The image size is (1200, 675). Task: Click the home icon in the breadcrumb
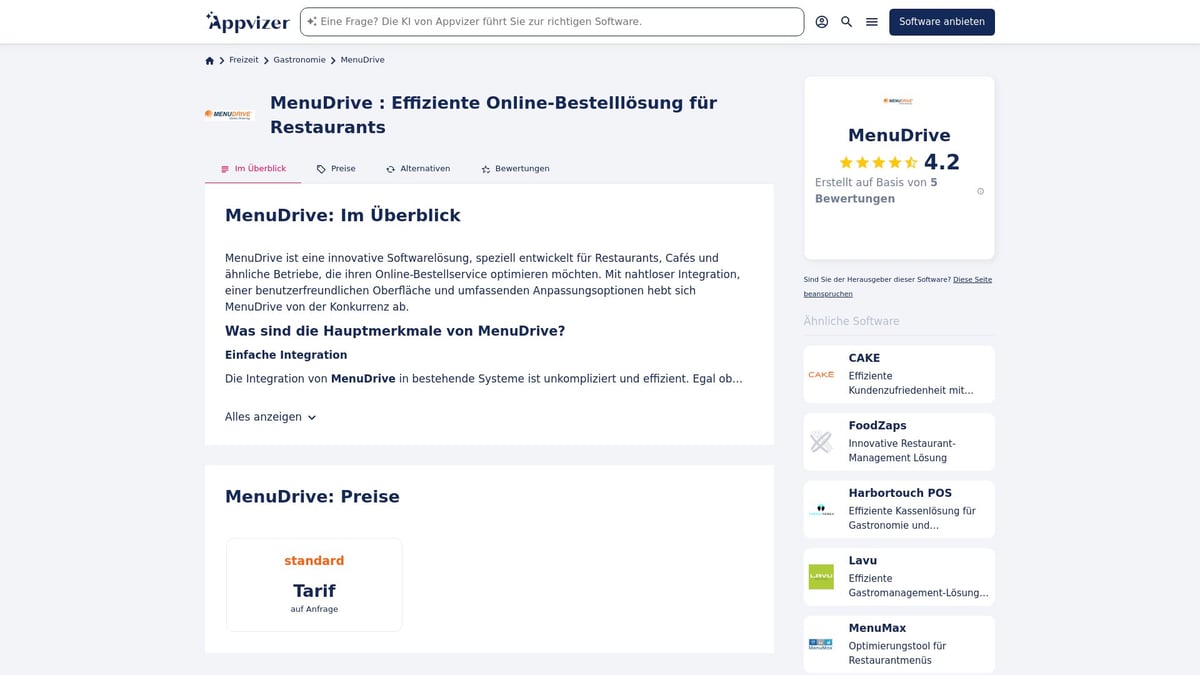point(209,60)
